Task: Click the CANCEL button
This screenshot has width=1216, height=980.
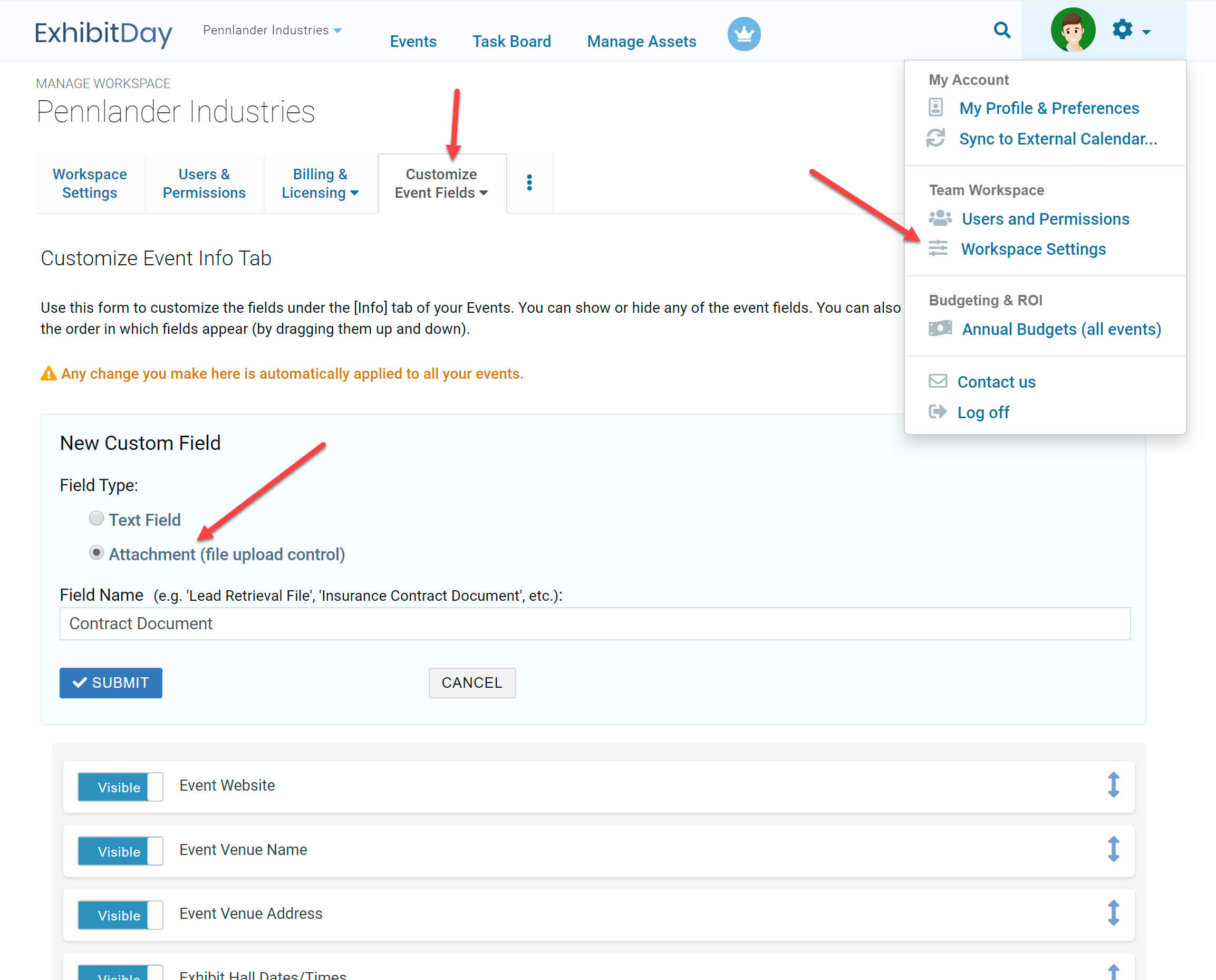Action: pos(472,683)
